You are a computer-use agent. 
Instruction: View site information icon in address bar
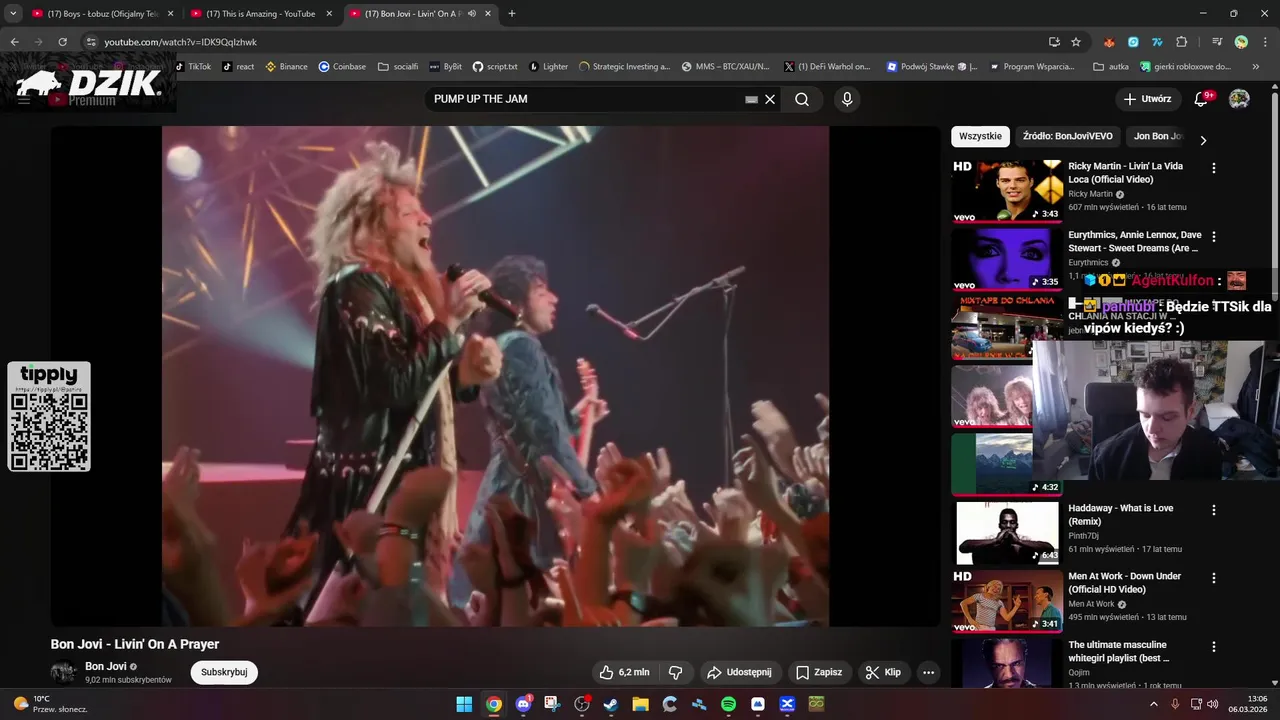[90, 42]
